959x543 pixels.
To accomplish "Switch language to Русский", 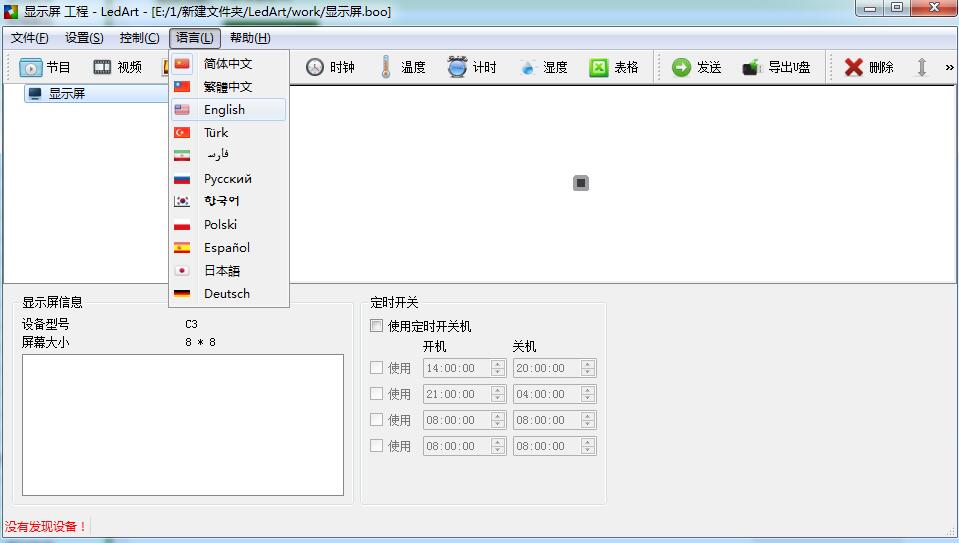I will pos(228,179).
